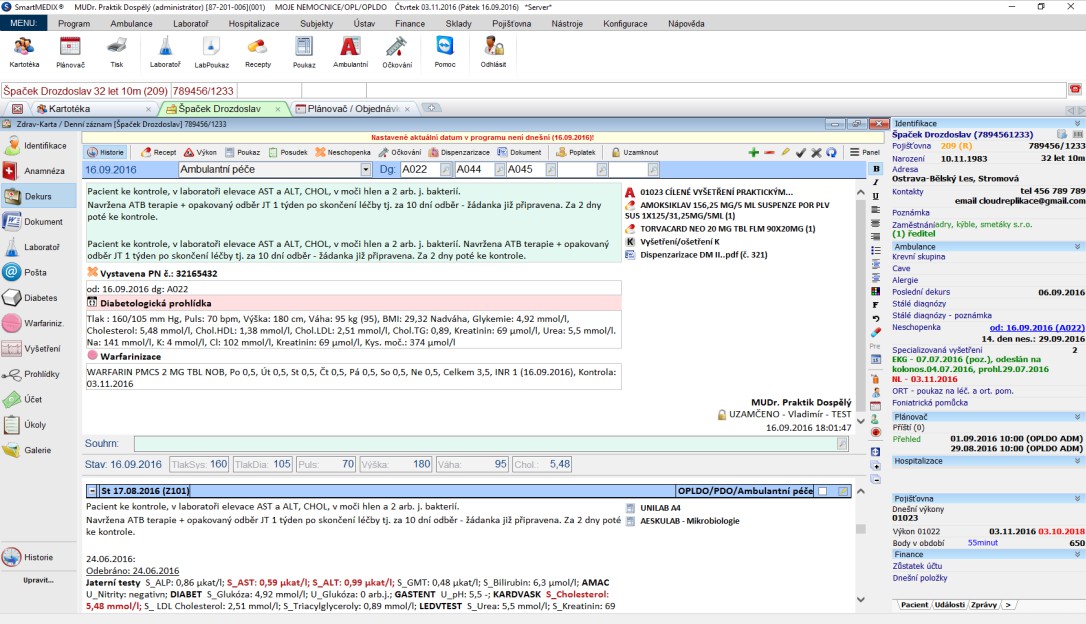Tick checkbox in St 17.08.2016 record header

[x=822, y=491]
